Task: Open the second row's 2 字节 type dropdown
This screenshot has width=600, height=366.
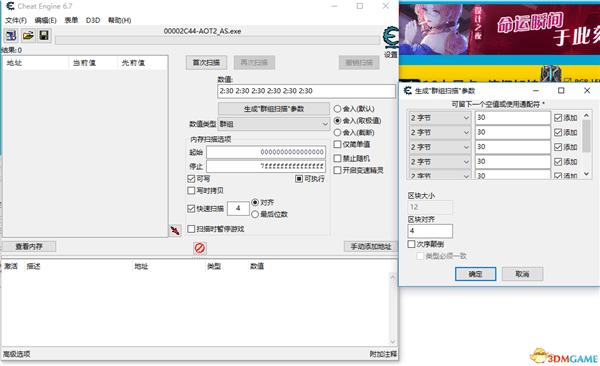Action: 439,132
